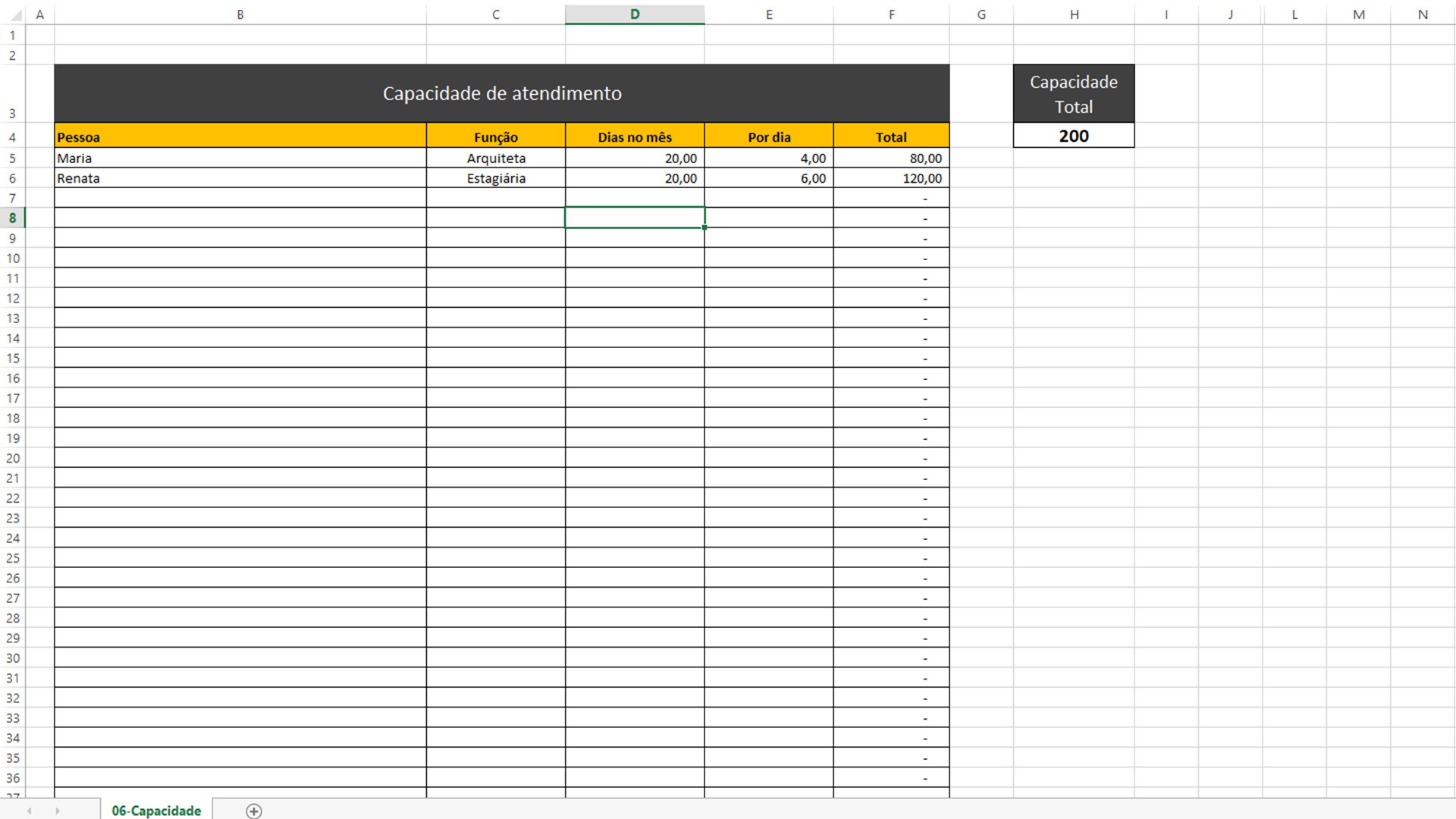Click the 'Total' table heading cell

click(892, 137)
